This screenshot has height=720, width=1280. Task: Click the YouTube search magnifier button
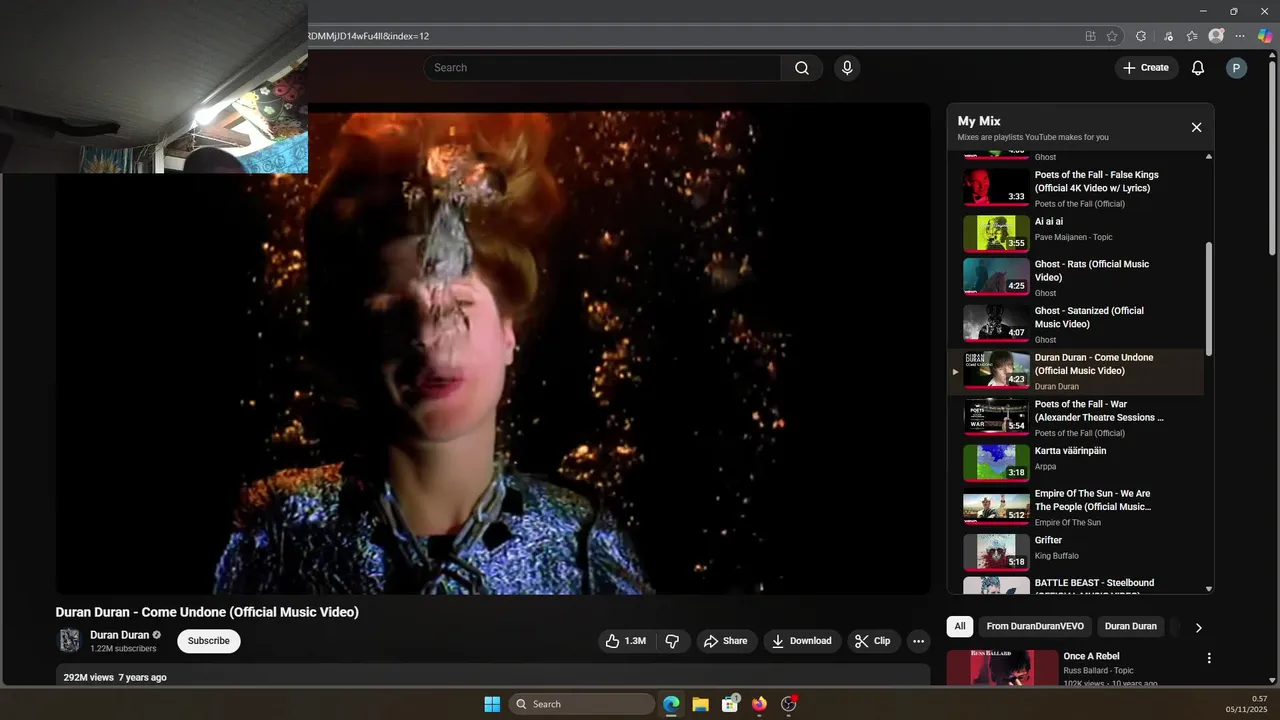pos(802,68)
